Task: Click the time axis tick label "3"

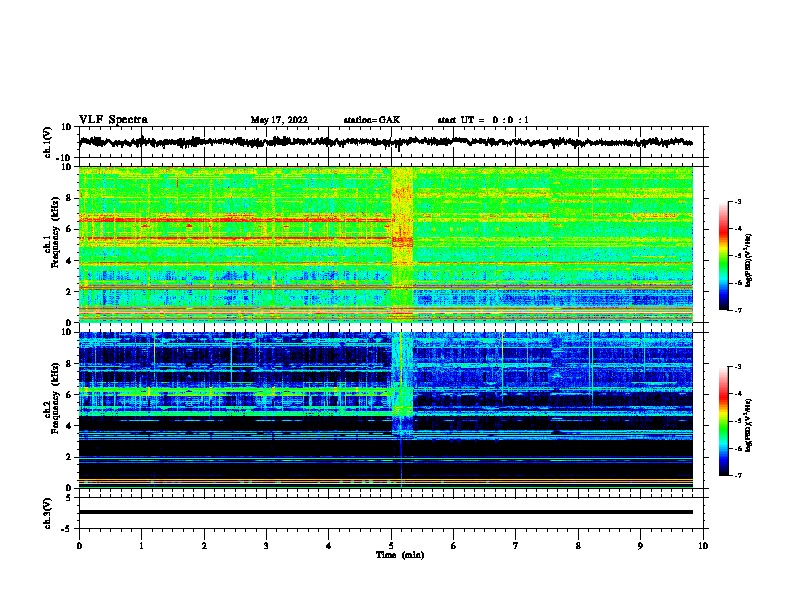Action: pyautogui.click(x=266, y=546)
